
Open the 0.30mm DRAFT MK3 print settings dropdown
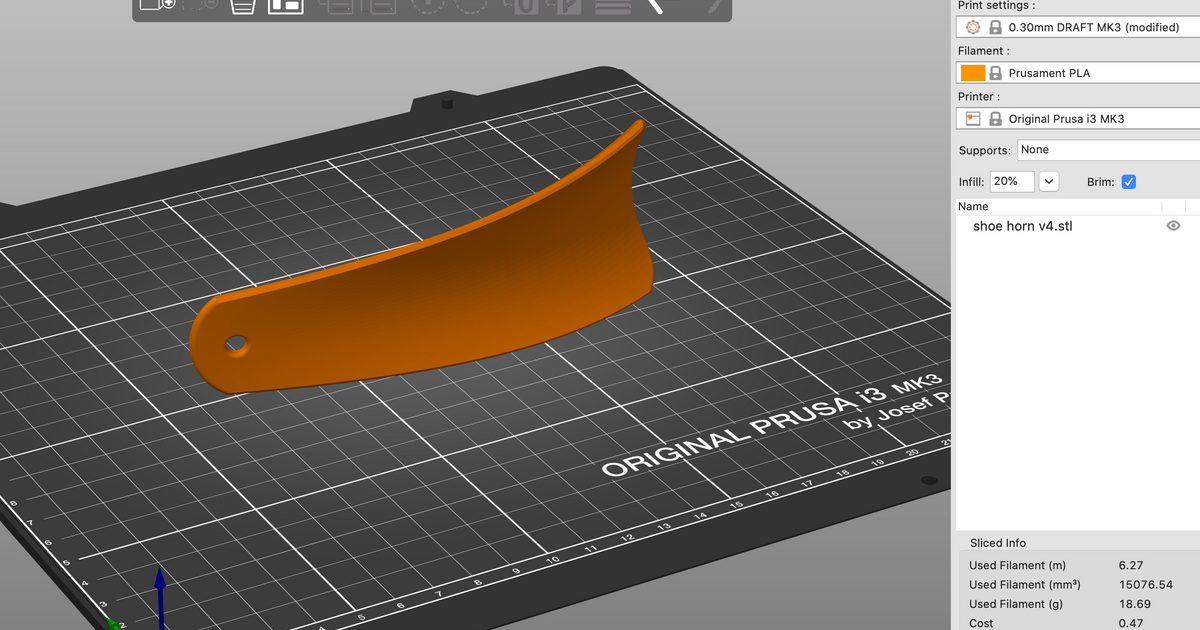(x=1078, y=28)
